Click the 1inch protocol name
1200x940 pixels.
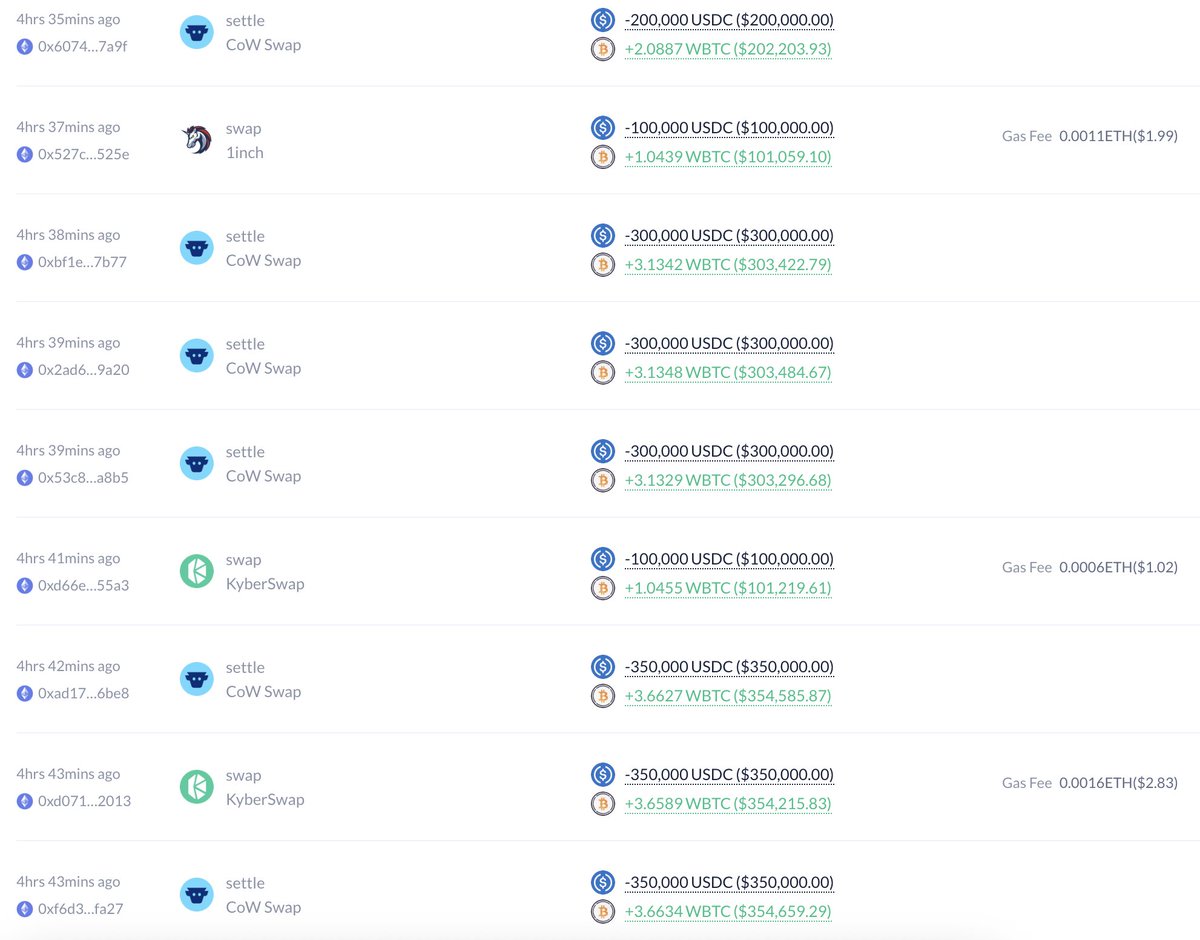click(x=245, y=153)
